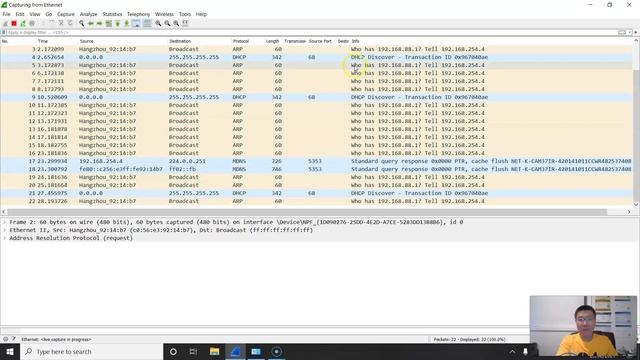640x360 pixels.
Task: Select packet 9 DHCP at time 10.520609
Action: [x=316, y=97]
